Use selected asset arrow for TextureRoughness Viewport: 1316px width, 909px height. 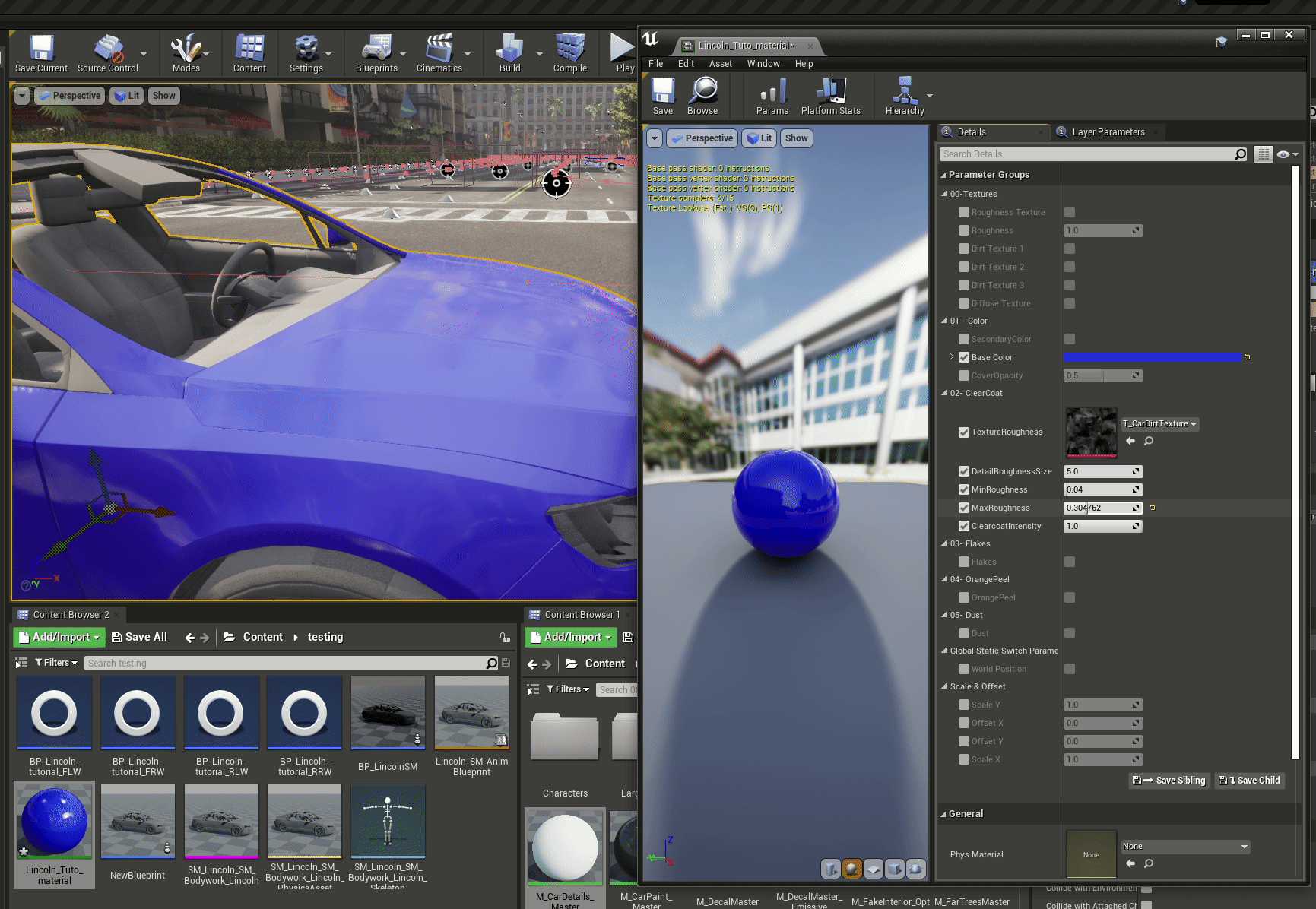click(x=1130, y=441)
